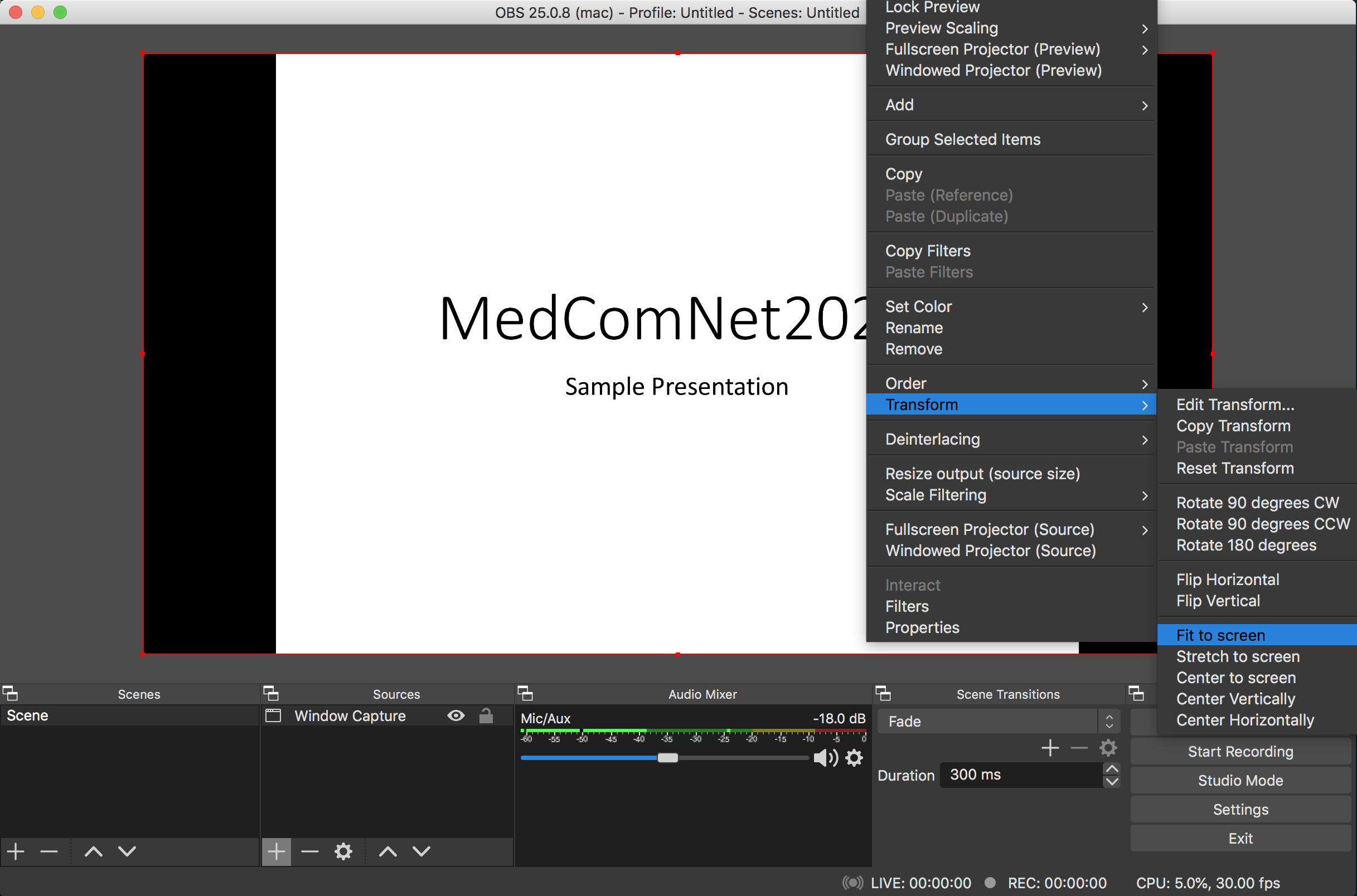1357x896 pixels.
Task: Select Fit to screen
Action: (x=1257, y=635)
